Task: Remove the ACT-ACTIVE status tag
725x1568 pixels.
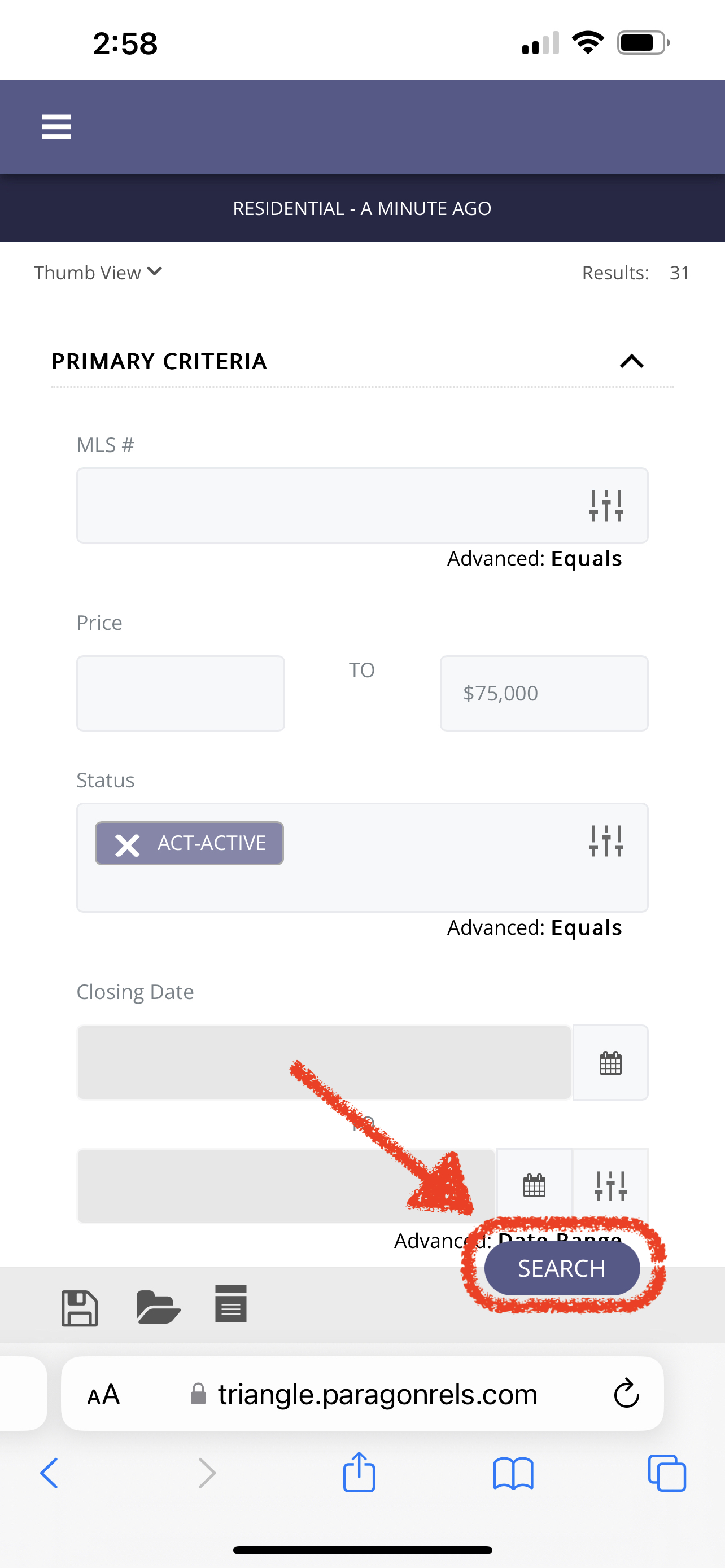Action: click(x=127, y=844)
